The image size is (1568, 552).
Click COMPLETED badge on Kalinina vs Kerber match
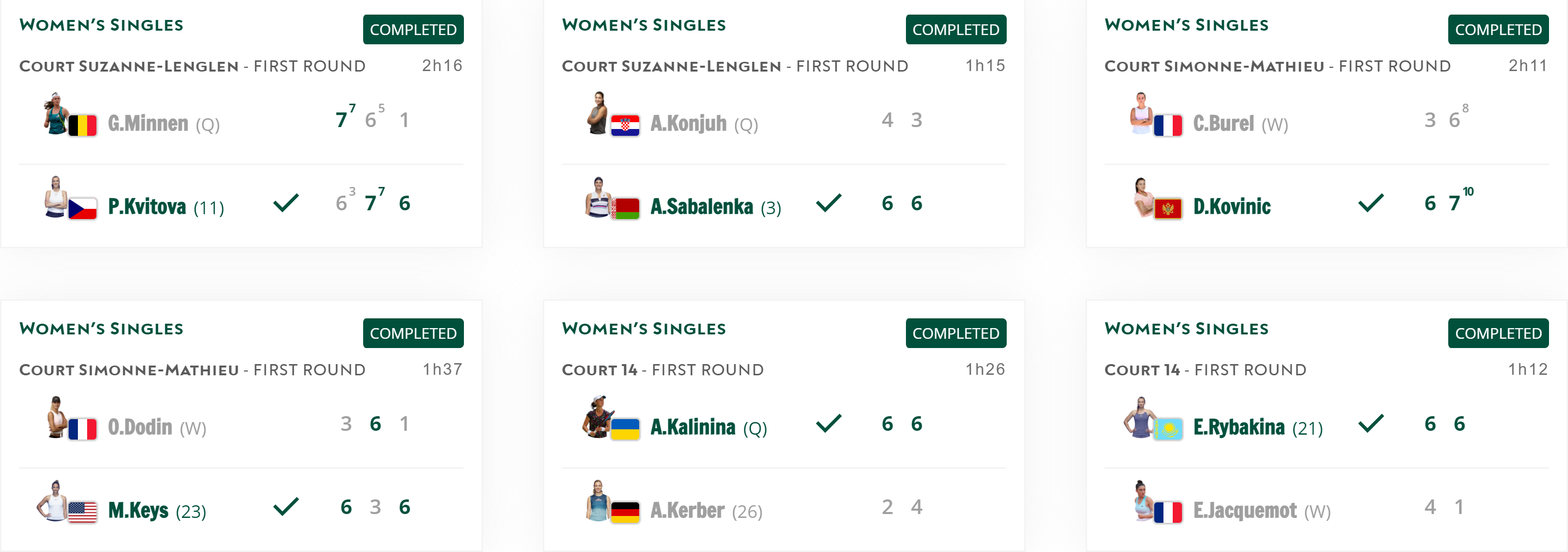[956, 333]
